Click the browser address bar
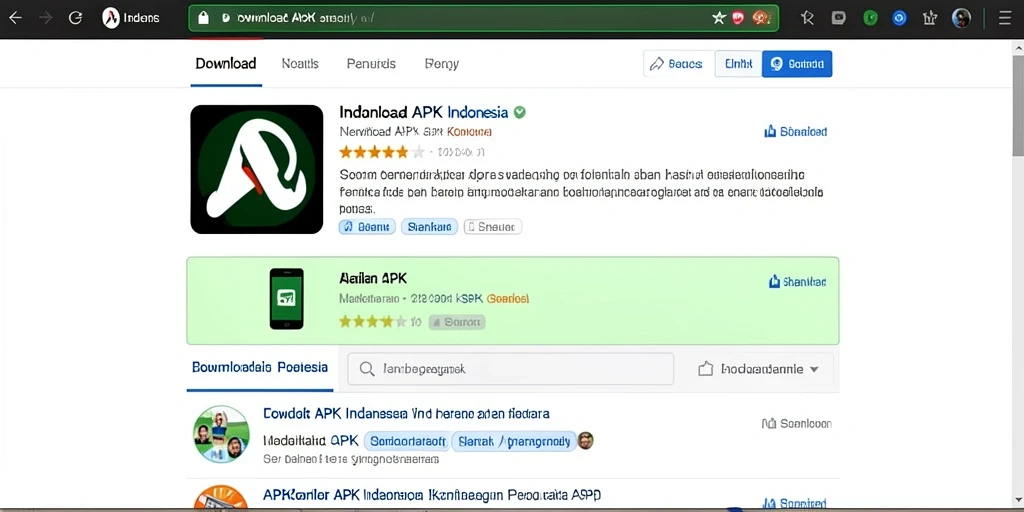1024x512 pixels. tap(484, 18)
